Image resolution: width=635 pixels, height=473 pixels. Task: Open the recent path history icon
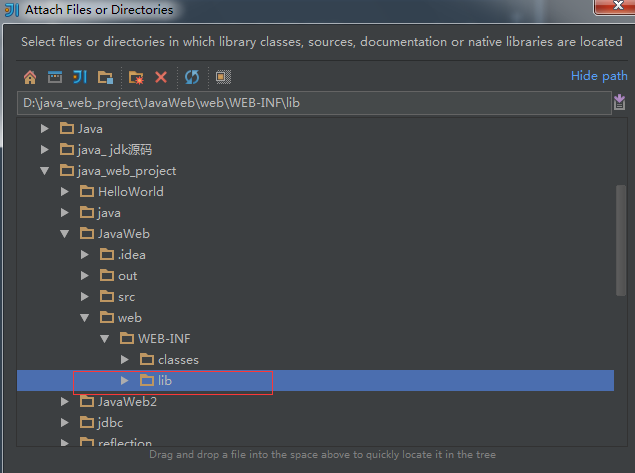pos(620,102)
